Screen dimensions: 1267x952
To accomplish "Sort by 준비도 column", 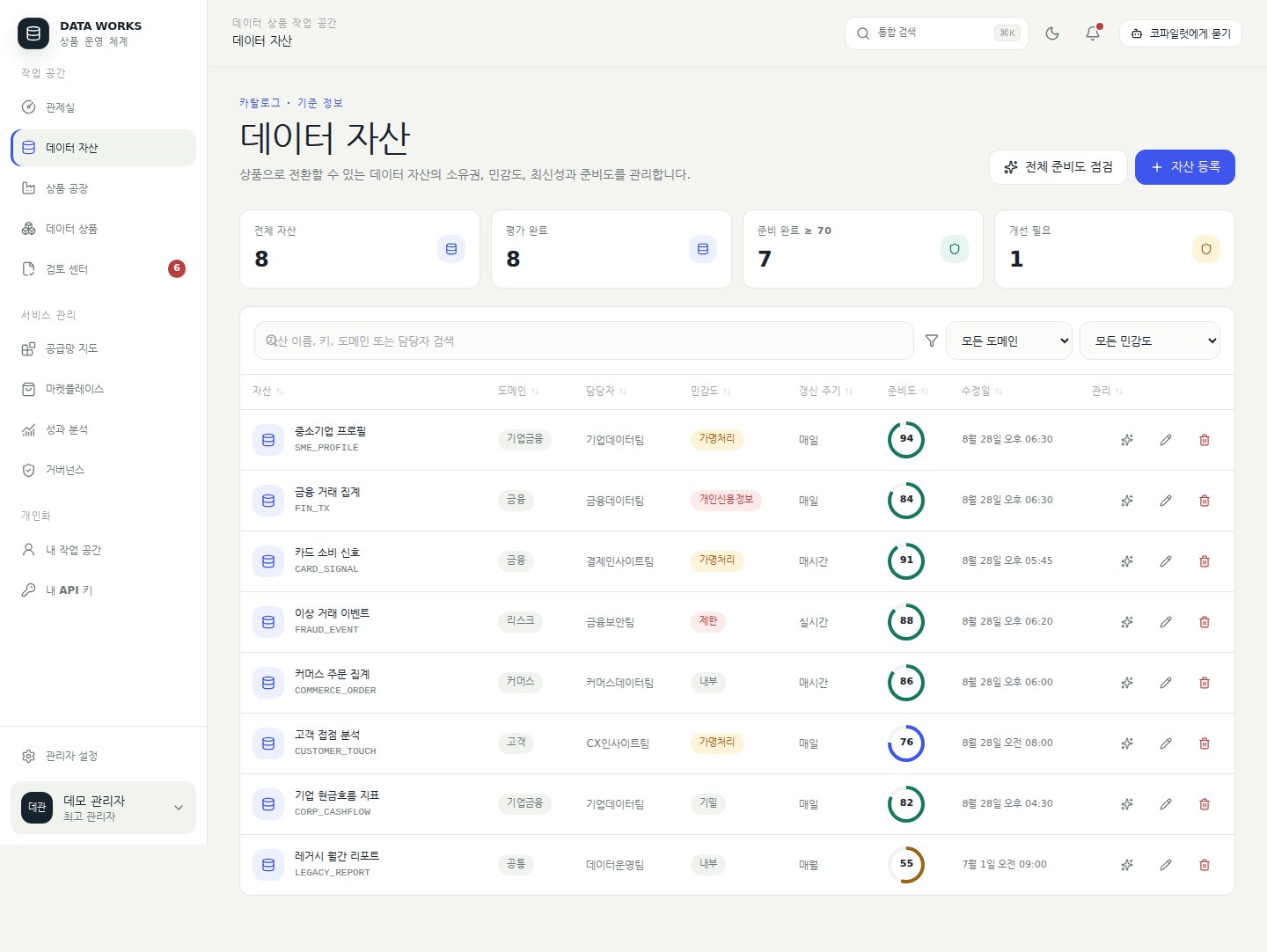I will [x=908, y=392].
